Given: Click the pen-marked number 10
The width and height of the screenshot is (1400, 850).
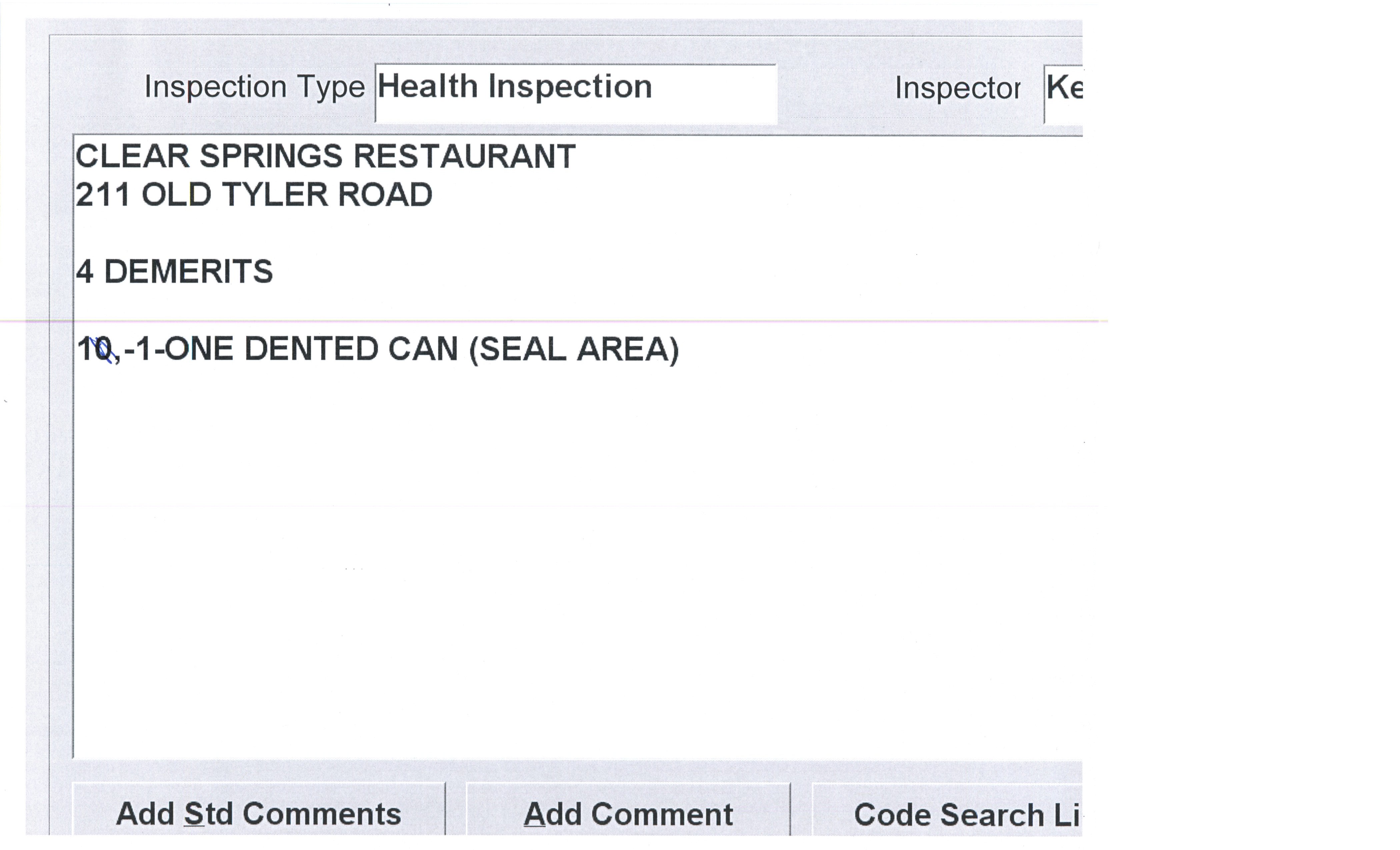Looking at the screenshot, I should [94, 349].
